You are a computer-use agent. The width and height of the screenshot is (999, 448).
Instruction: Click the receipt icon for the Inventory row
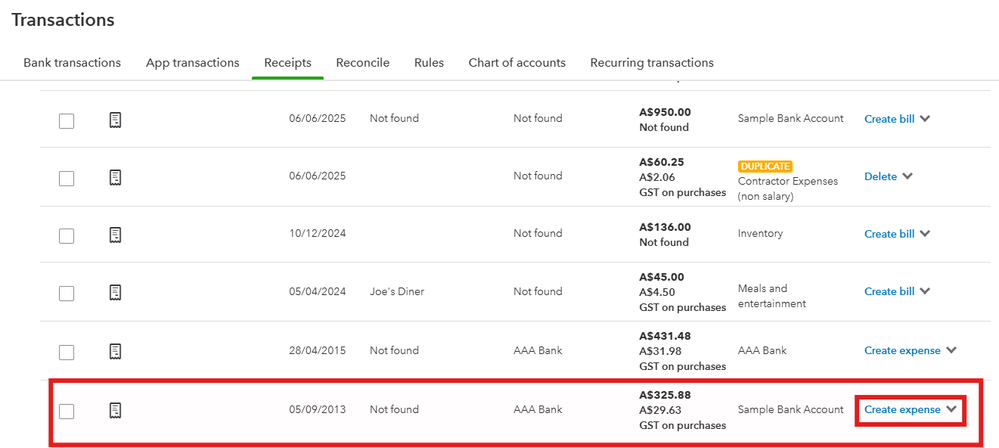coord(116,235)
